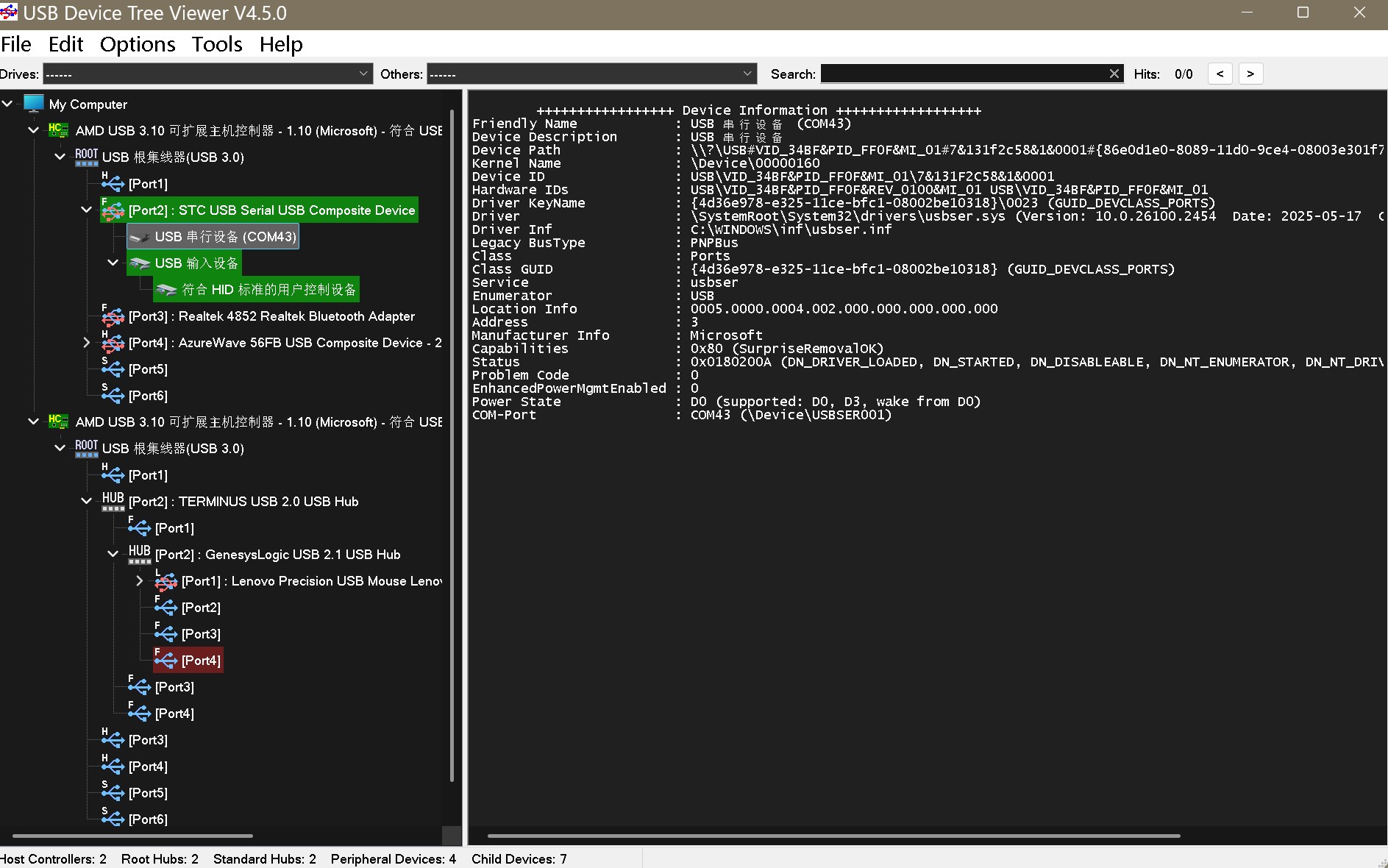This screenshot has height=868, width=1388.
Task: Click inside the Search input box
Action: pyautogui.click(x=964, y=74)
